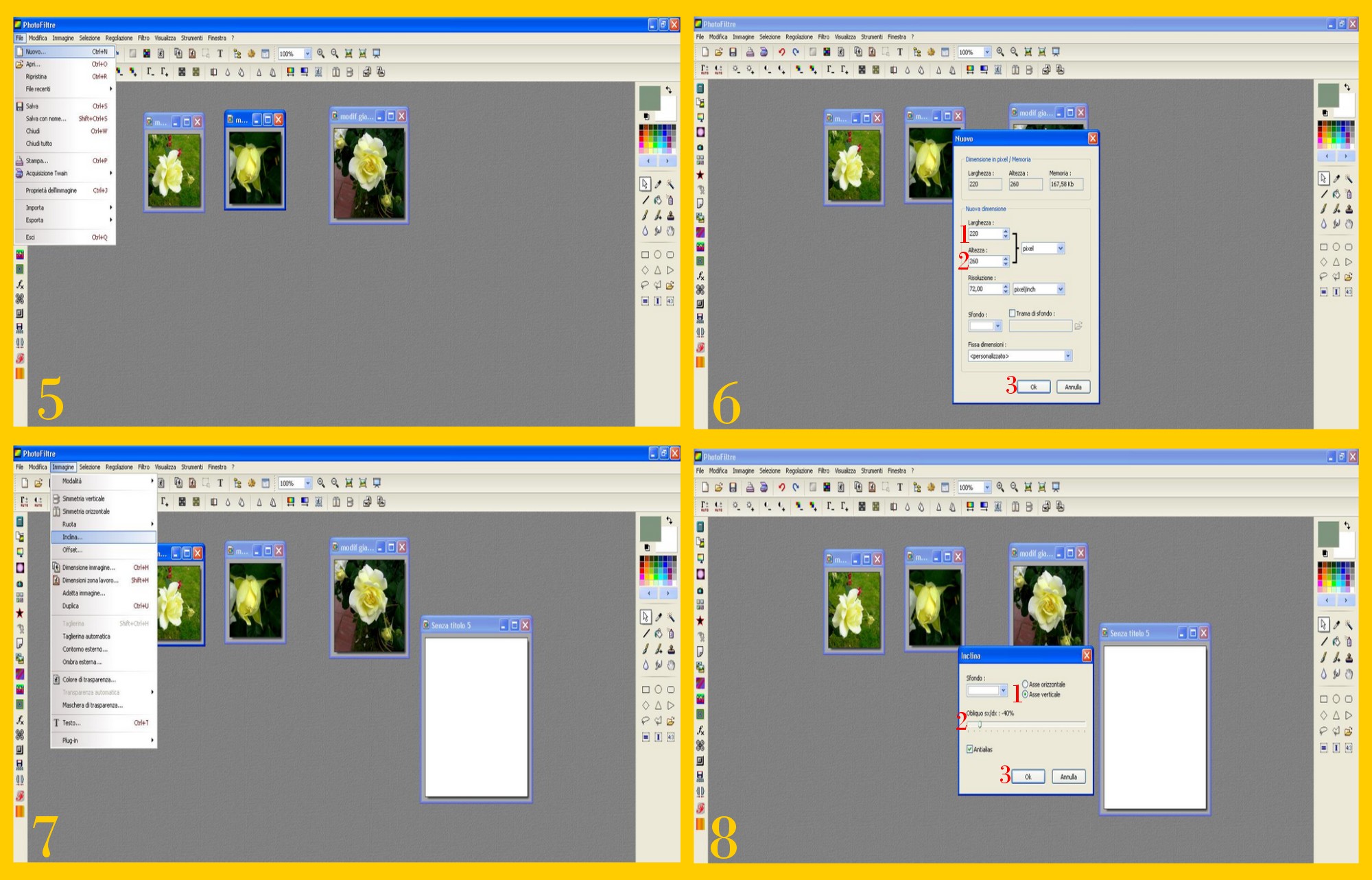Click the Redo arrow icon in screenshot 8

(796, 487)
